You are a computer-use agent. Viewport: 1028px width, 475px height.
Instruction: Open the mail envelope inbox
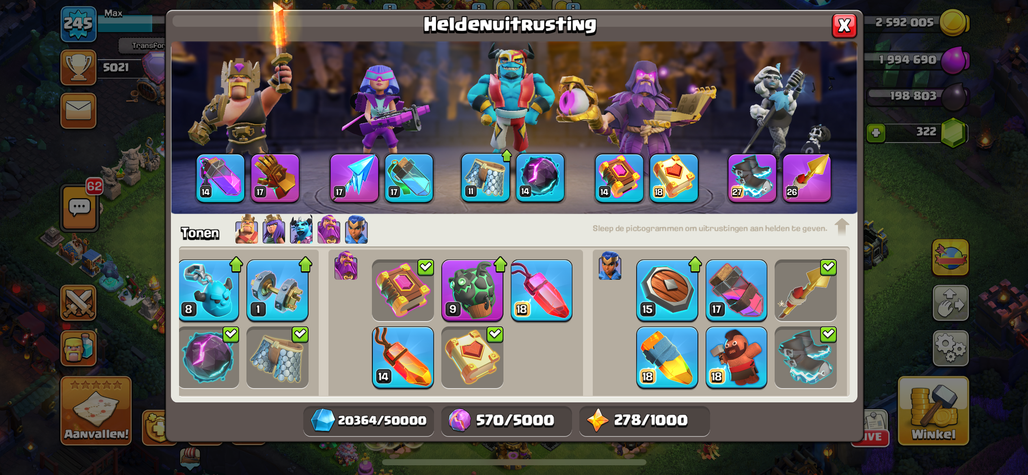(x=79, y=110)
